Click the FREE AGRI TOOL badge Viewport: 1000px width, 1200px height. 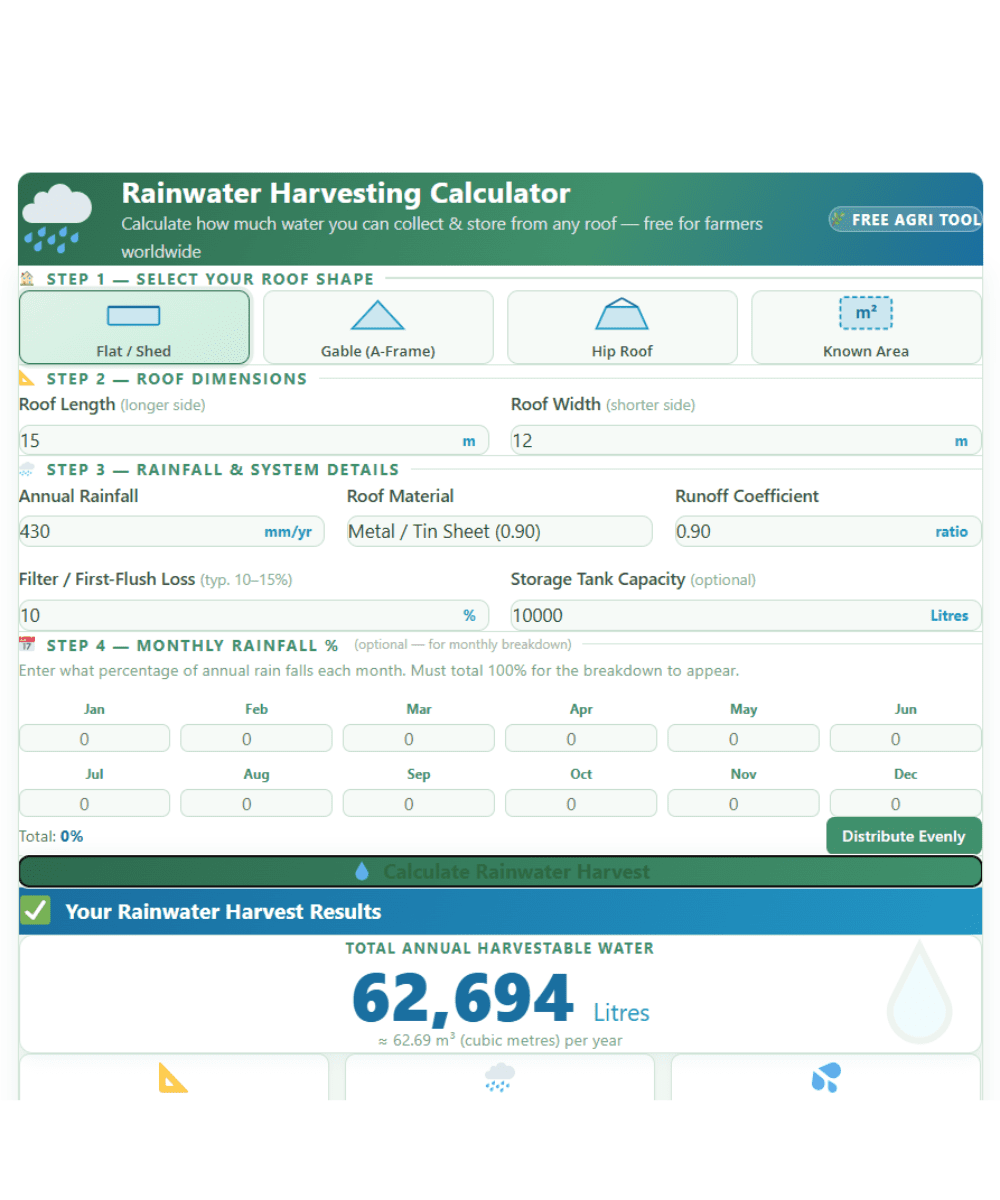point(906,219)
